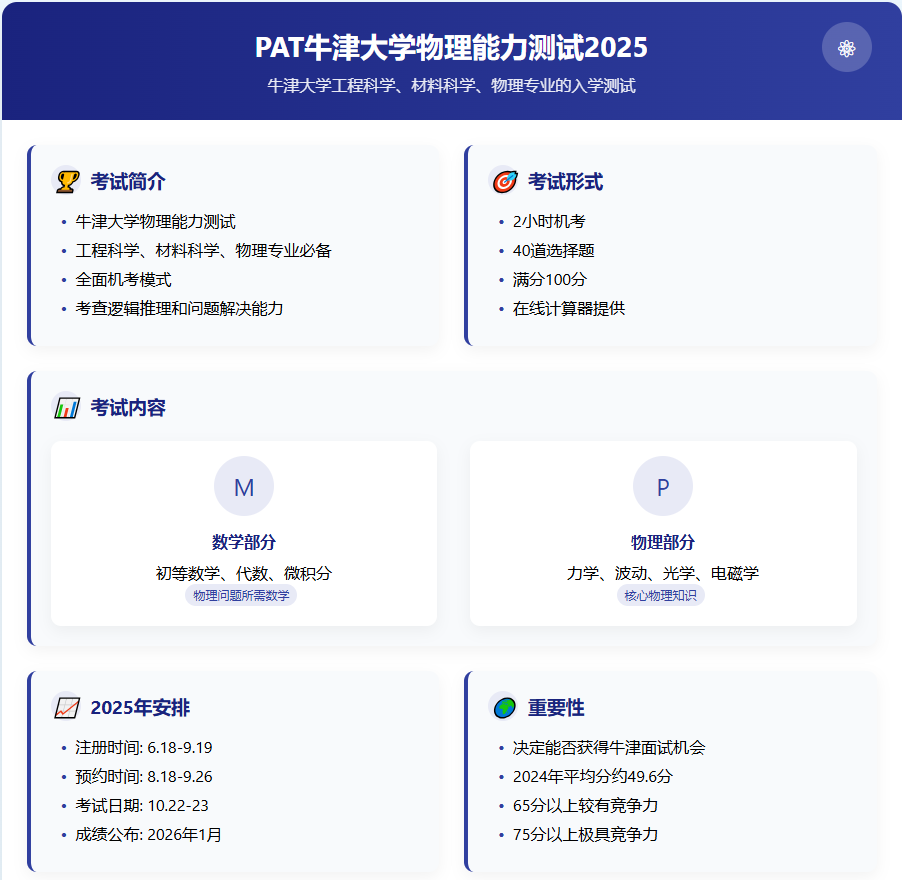The width and height of the screenshot is (902, 880).
Task: Click the bullet 75分以上极具竞争力
Action: pos(585,835)
